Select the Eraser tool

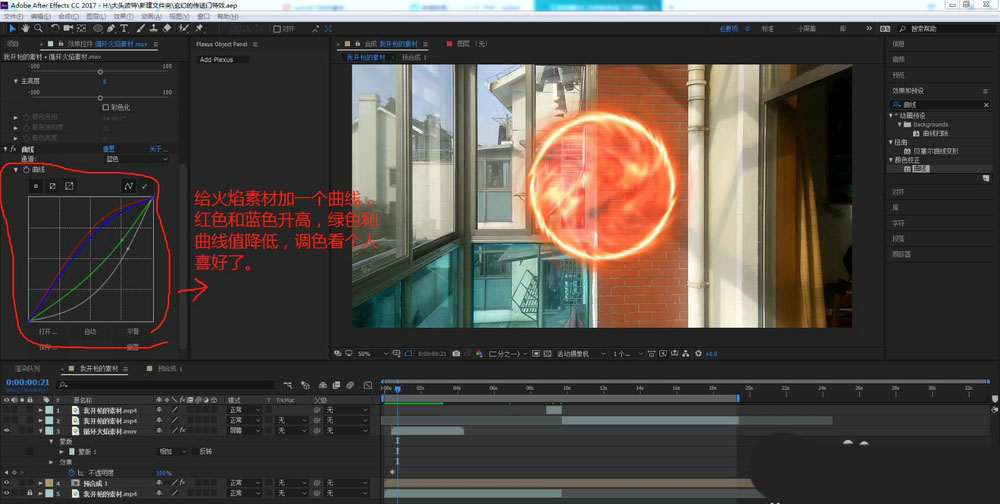pyautogui.click(x=168, y=29)
